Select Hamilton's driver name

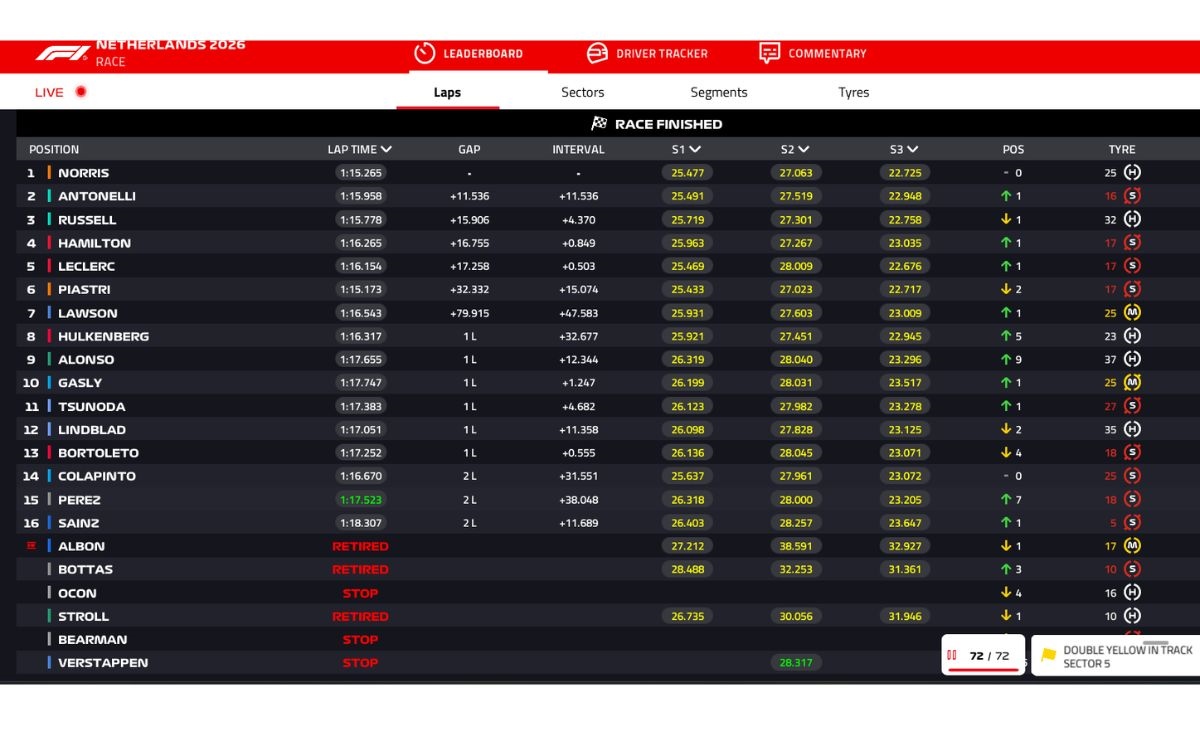click(x=94, y=243)
